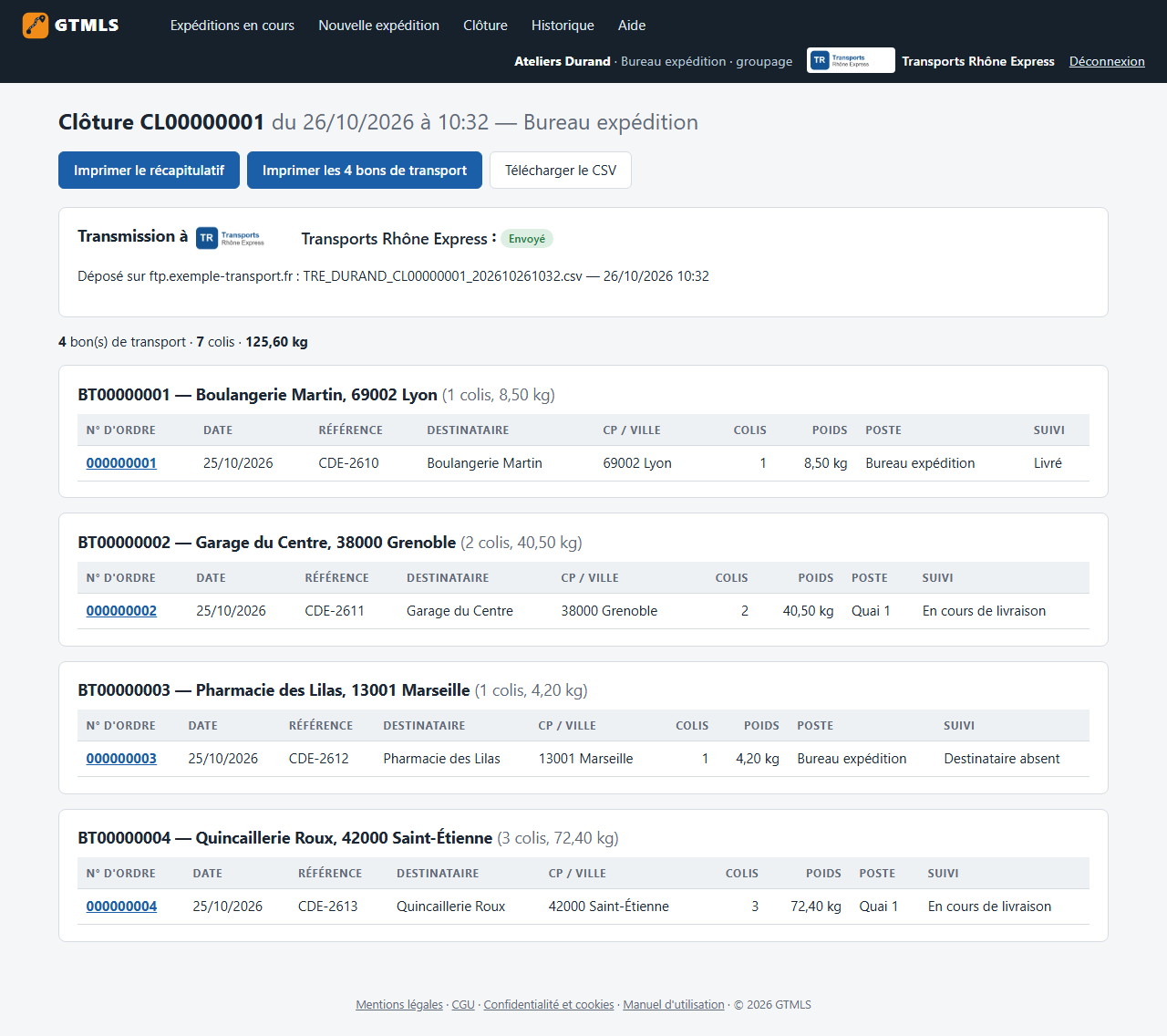
Task: Click reference cell CDE-2612
Action: pyautogui.click(x=319, y=759)
